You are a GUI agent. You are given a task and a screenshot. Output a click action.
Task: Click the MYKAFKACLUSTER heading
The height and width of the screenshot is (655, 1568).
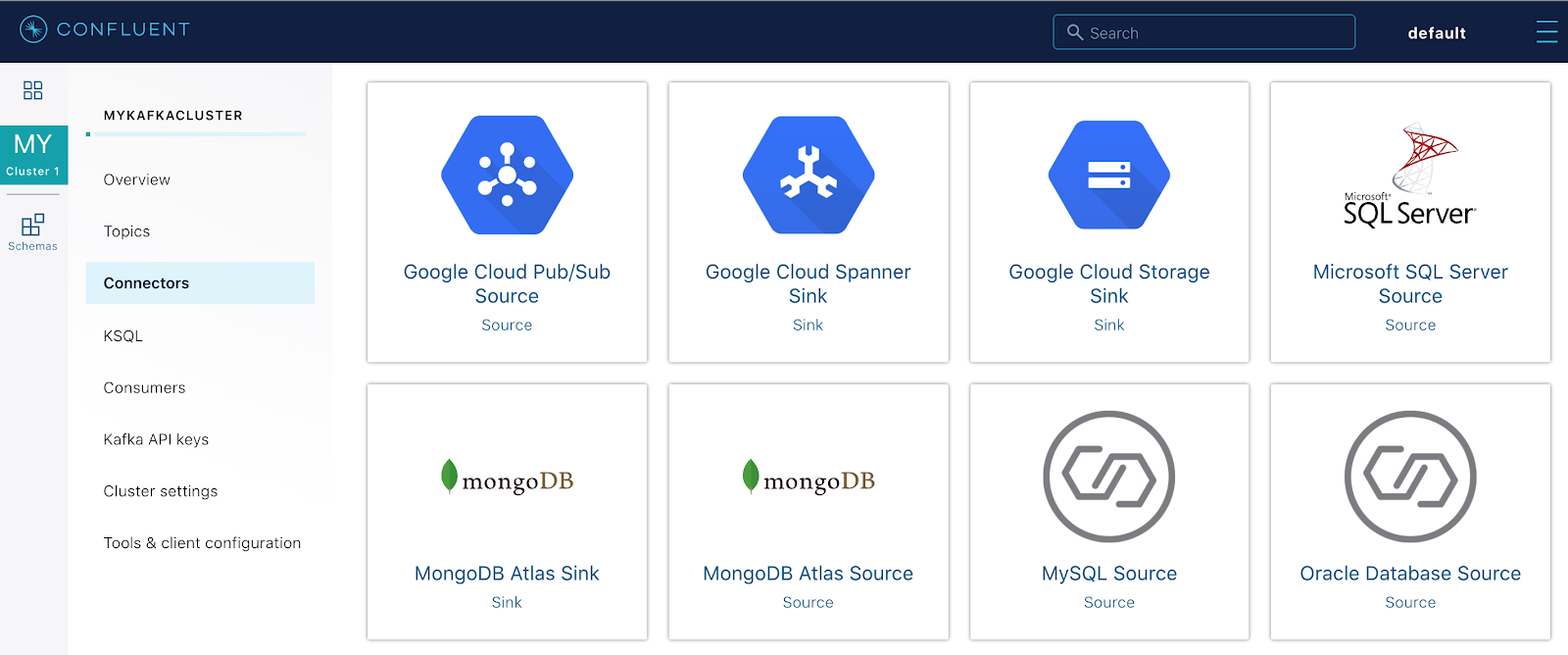tap(173, 116)
